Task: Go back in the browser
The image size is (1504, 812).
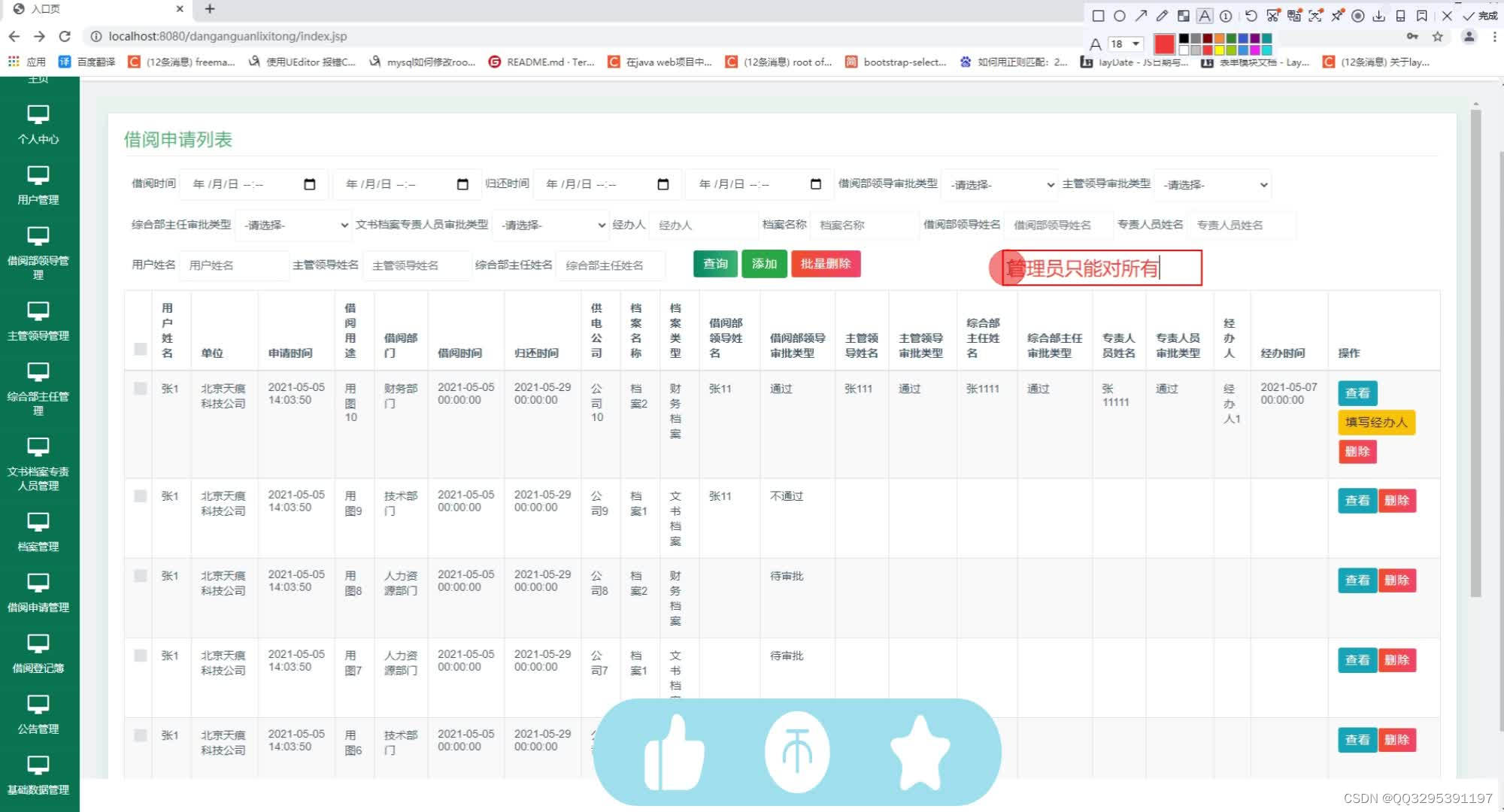Action: coord(14,36)
